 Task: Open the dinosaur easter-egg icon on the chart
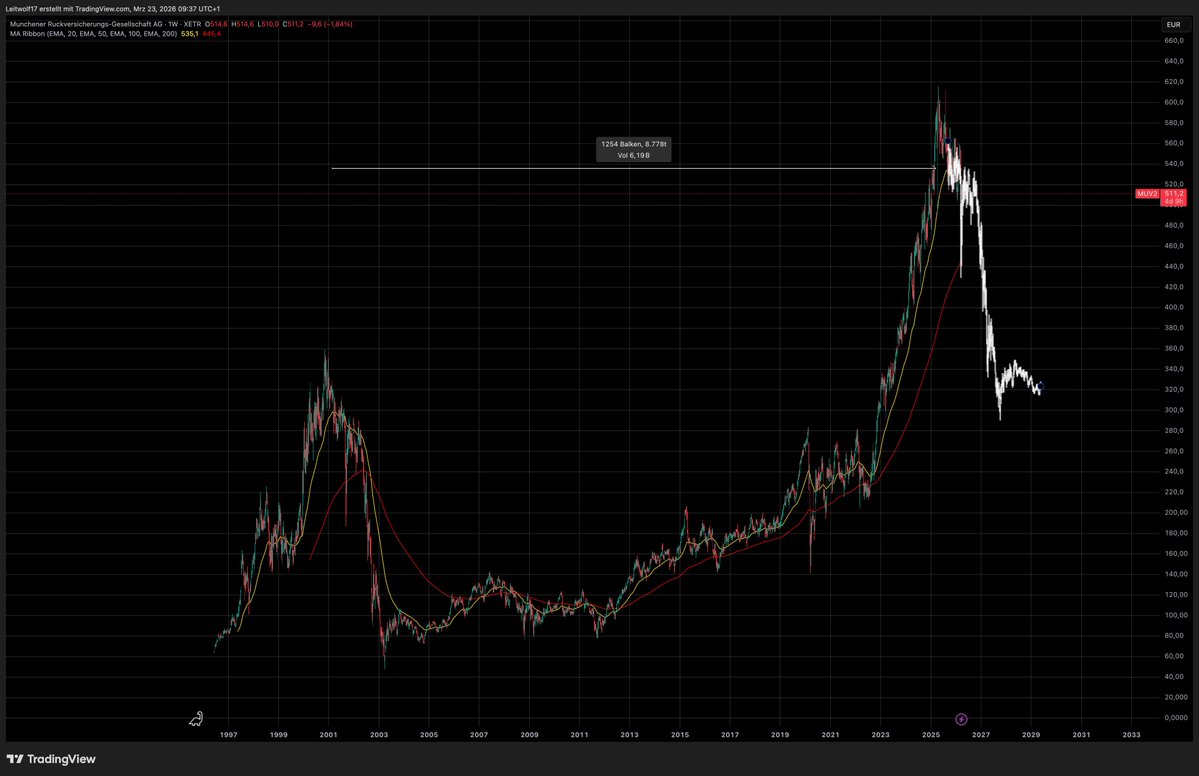coord(196,718)
